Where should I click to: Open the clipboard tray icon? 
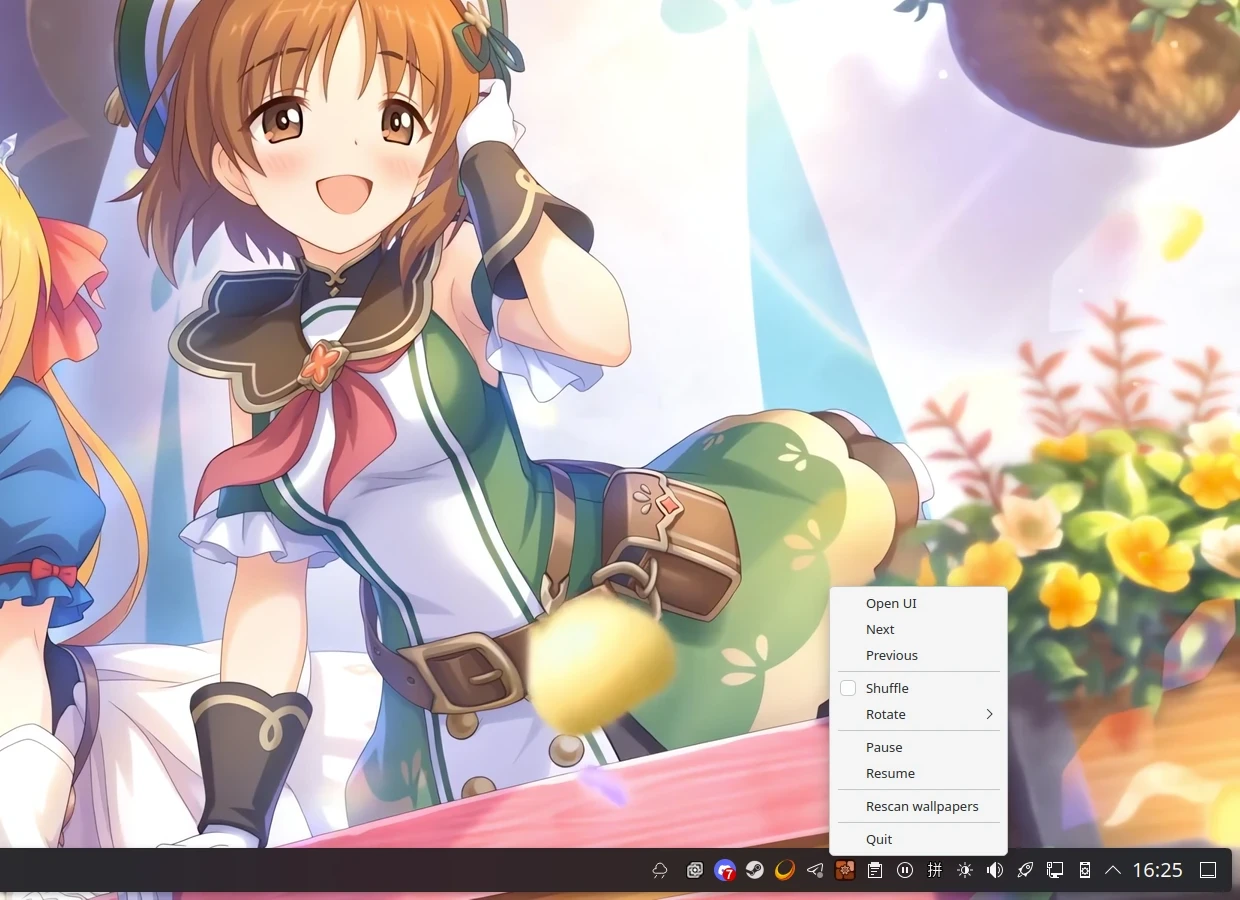(x=875, y=871)
